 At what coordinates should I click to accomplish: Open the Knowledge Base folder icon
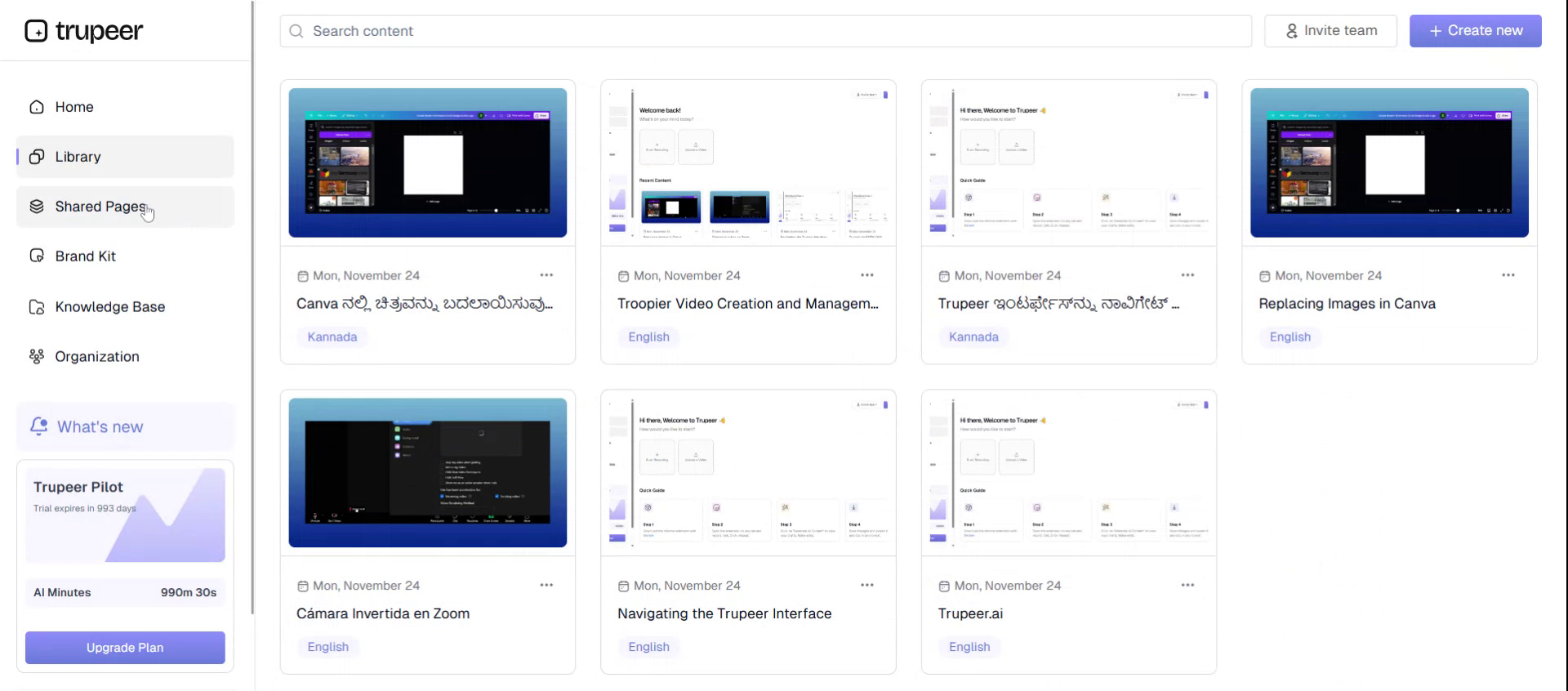pos(37,307)
